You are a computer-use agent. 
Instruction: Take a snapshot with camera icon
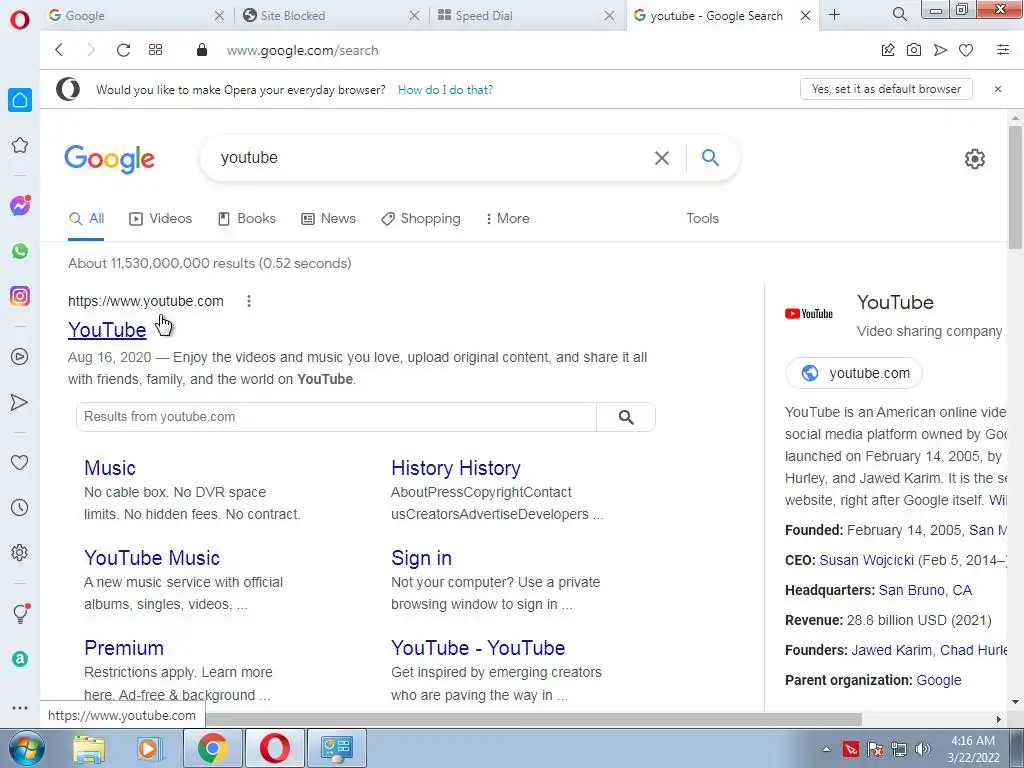(x=914, y=50)
